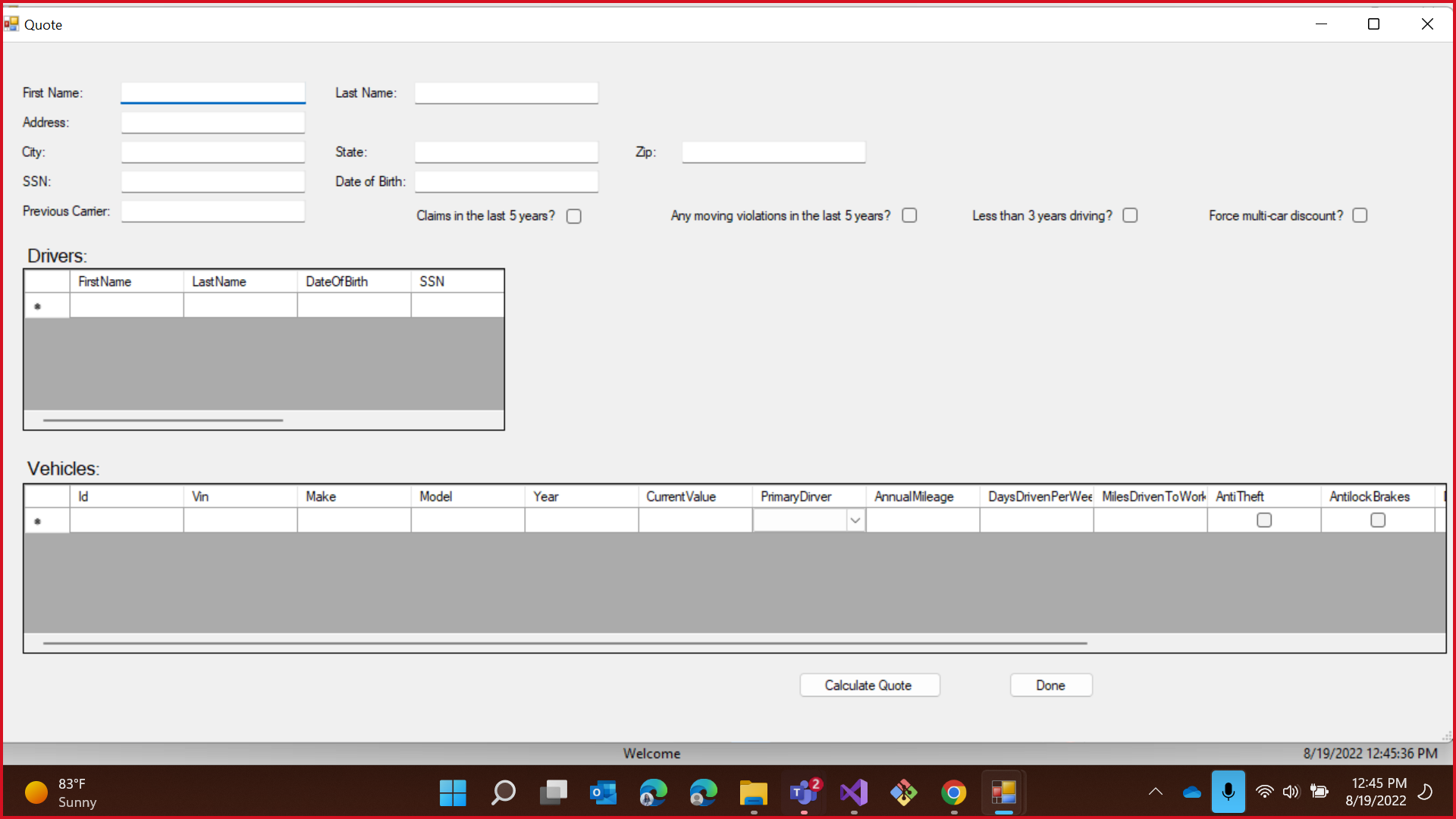1456x819 pixels.
Task: Select the new-row header in Drivers grid
Action: point(47,306)
